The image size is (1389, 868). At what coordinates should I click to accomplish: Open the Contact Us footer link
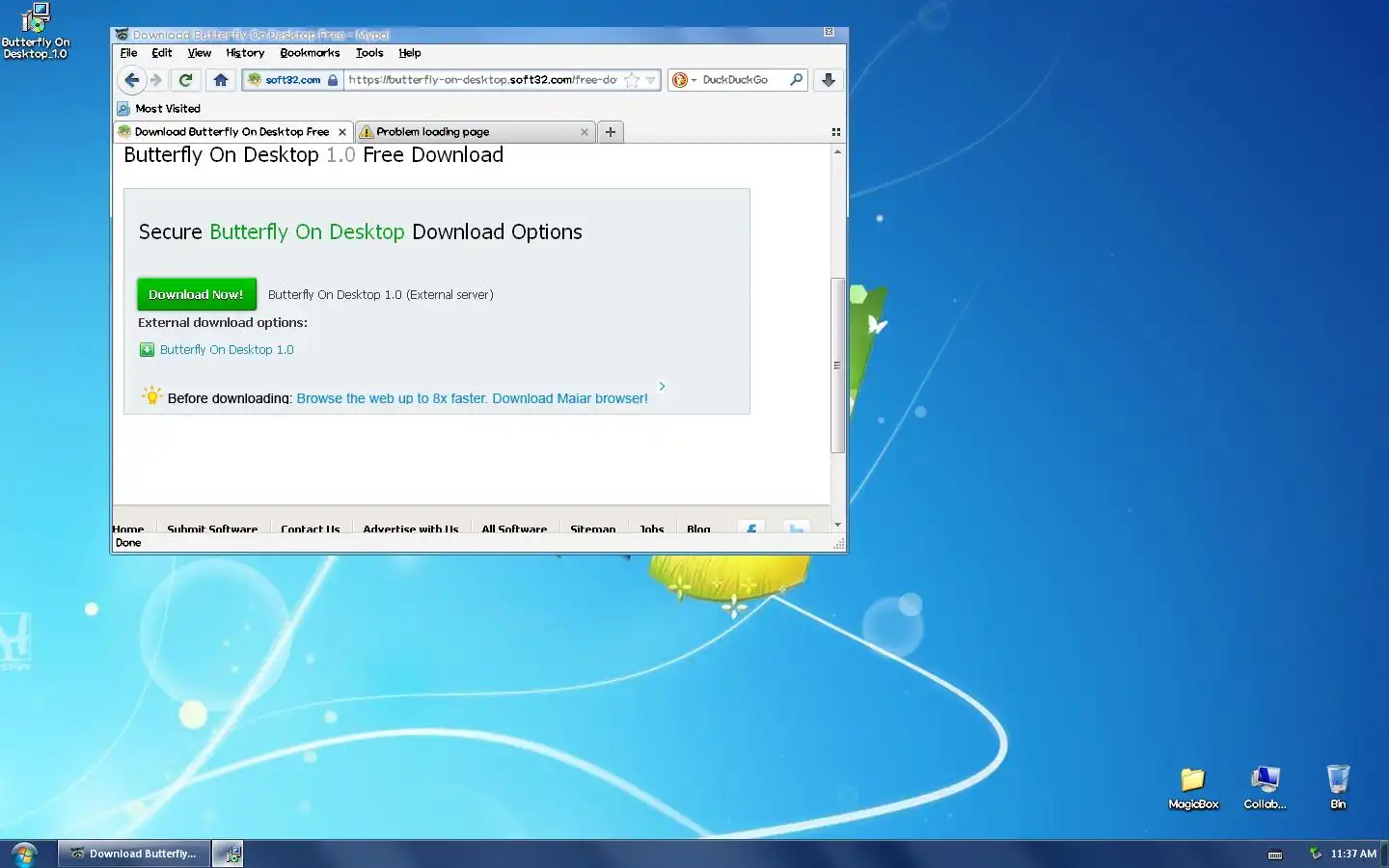(x=311, y=529)
